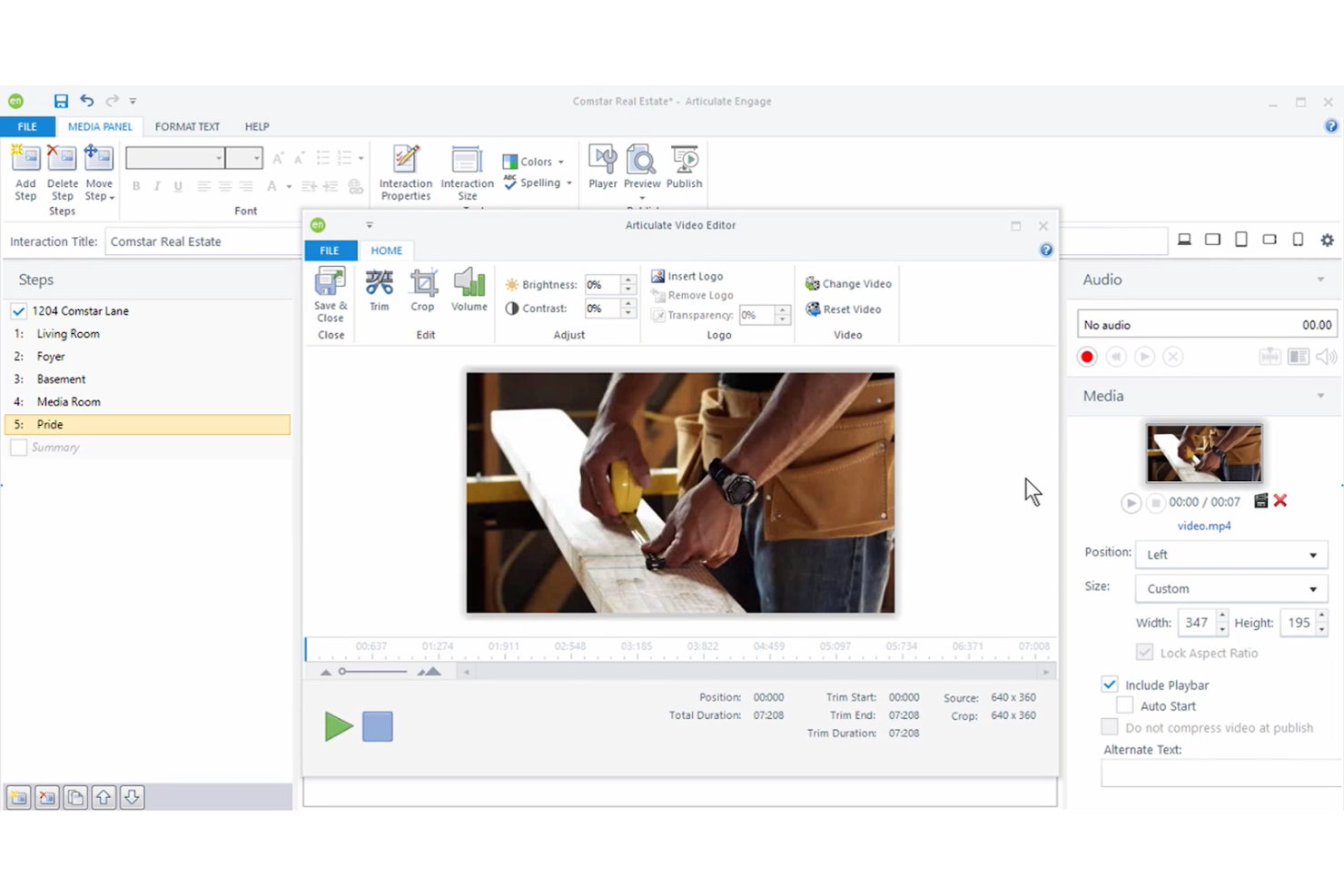
Task: Switch to the FORMAT TEXT tab
Action: (x=187, y=126)
